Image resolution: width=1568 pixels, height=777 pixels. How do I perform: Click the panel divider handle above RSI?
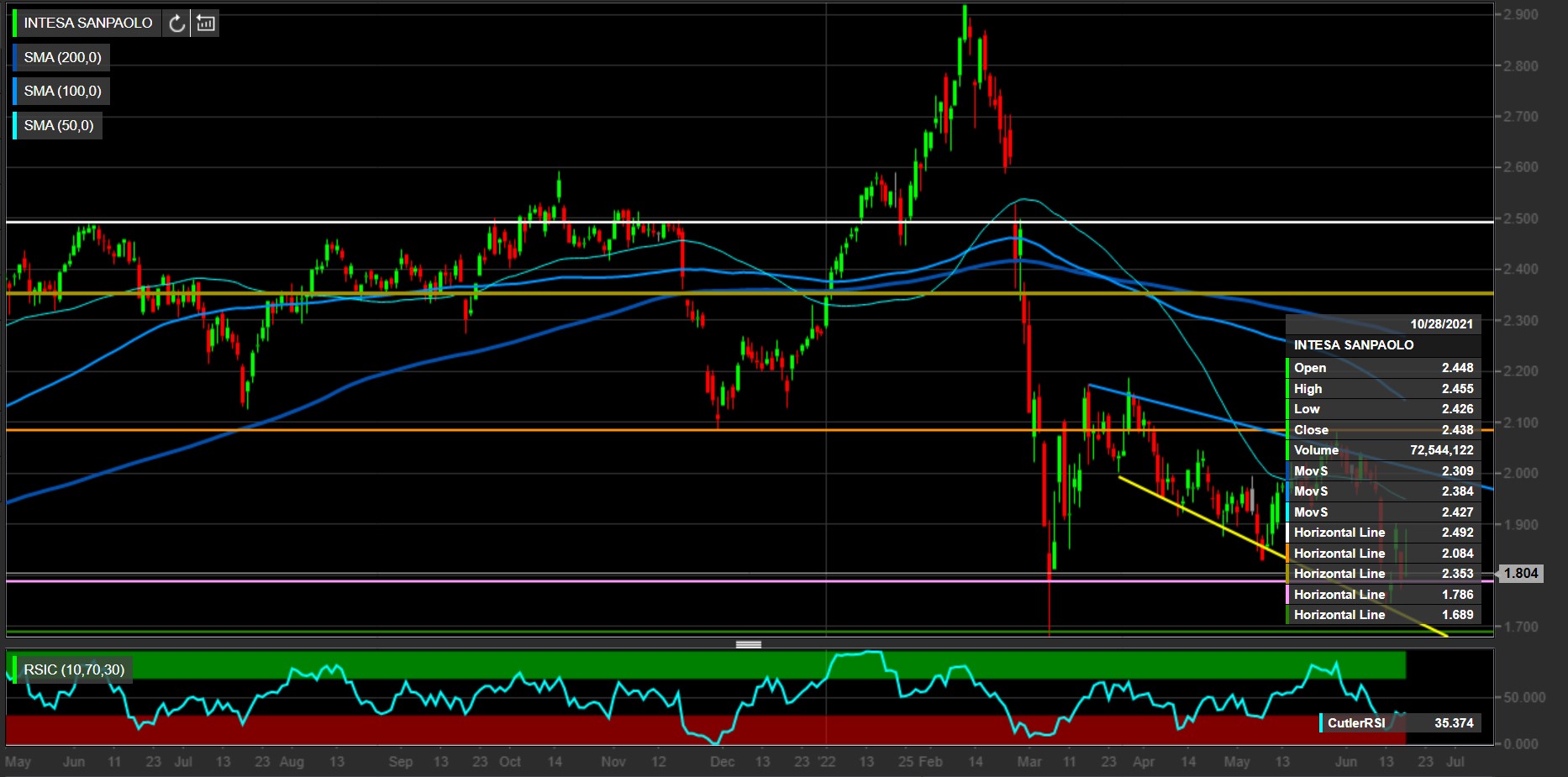tap(748, 644)
